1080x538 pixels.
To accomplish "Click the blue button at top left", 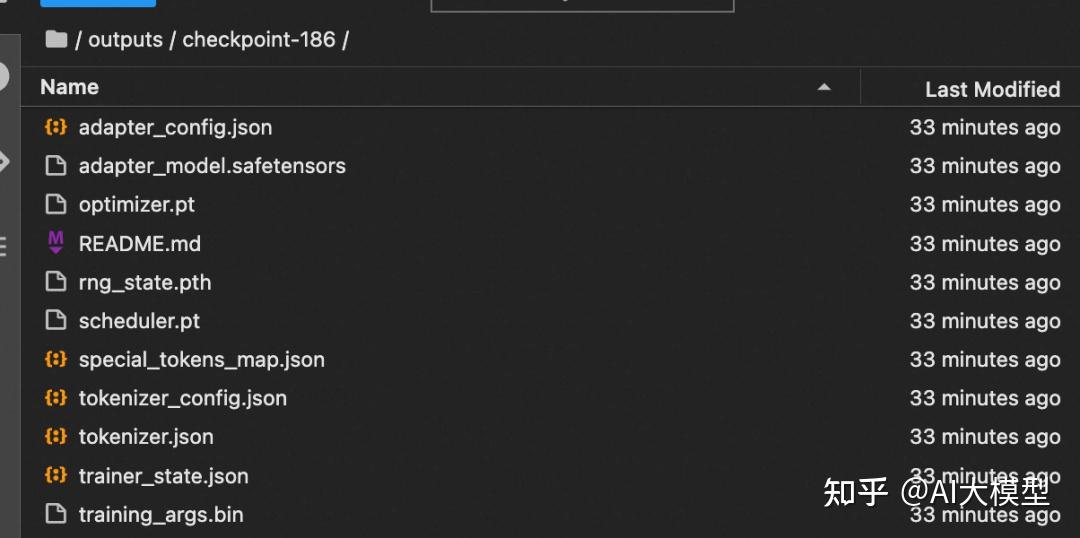I will (x=98, y=3).
